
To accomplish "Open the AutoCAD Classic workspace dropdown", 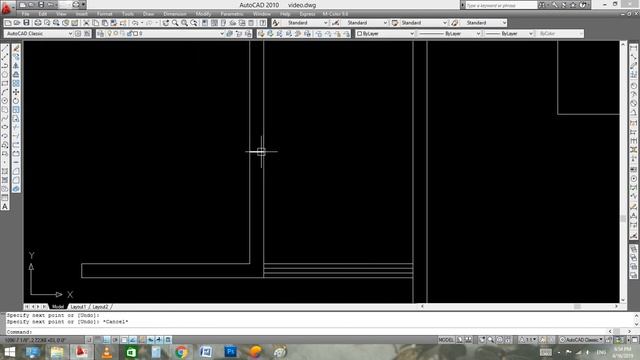I will point(39,33).
